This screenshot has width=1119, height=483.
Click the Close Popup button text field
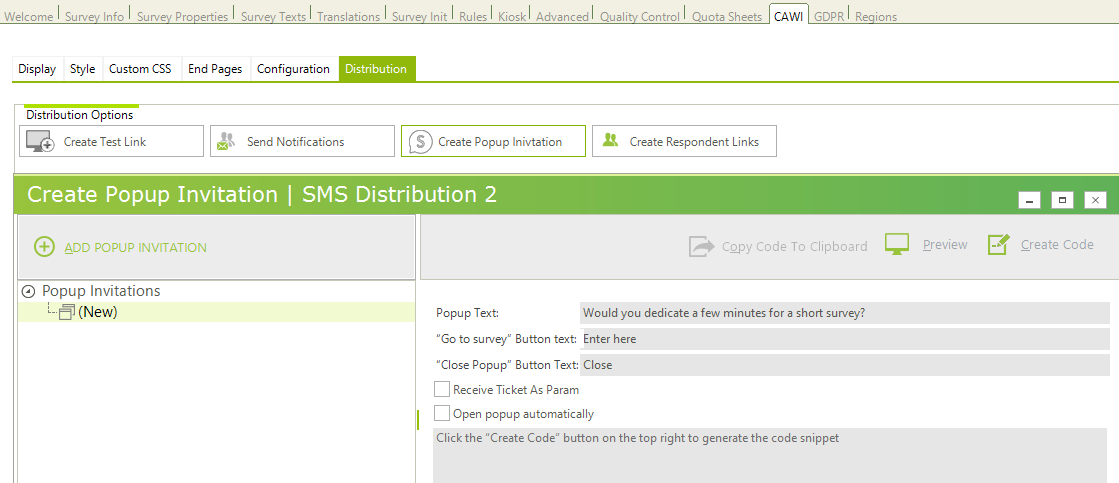tap(843, 365)
